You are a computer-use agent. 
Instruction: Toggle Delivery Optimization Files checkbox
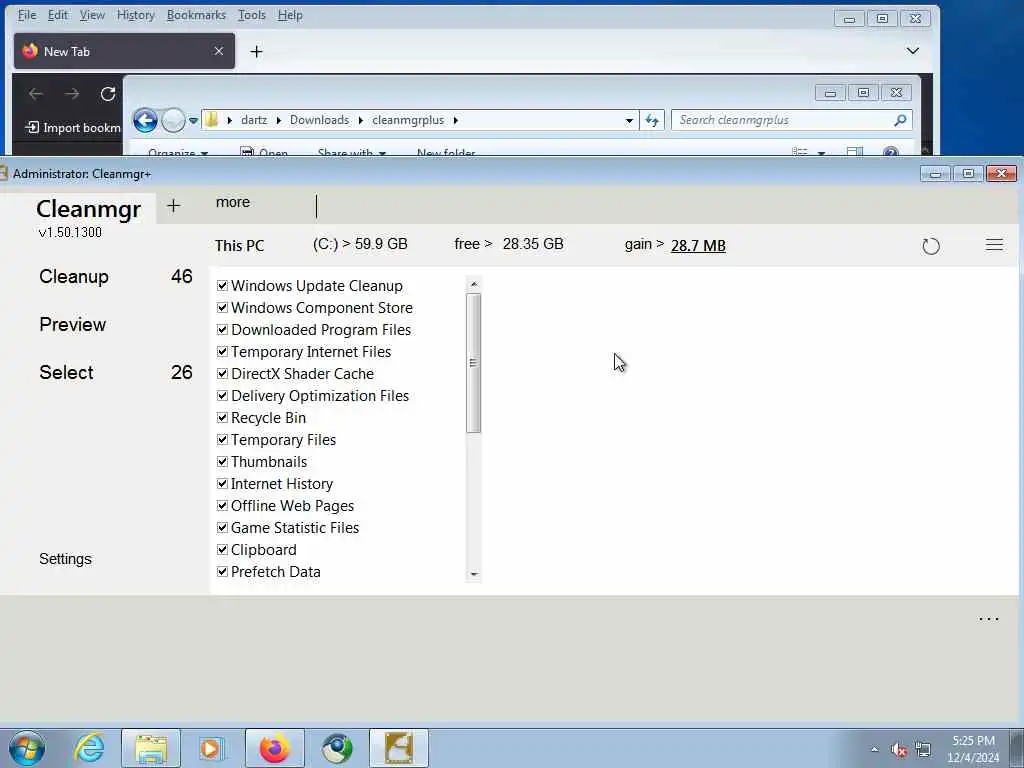[222, 396]
